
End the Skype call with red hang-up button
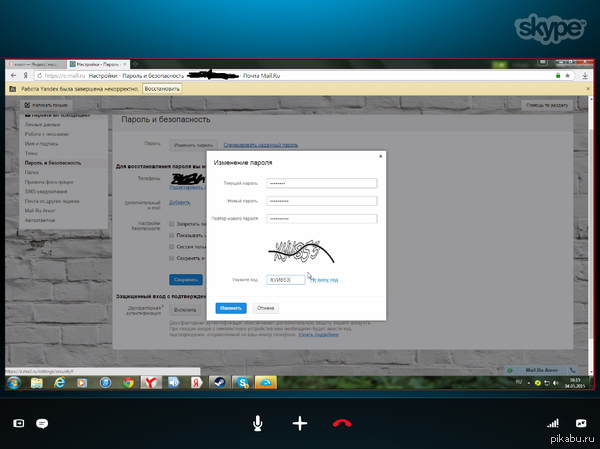pos(342,423)
